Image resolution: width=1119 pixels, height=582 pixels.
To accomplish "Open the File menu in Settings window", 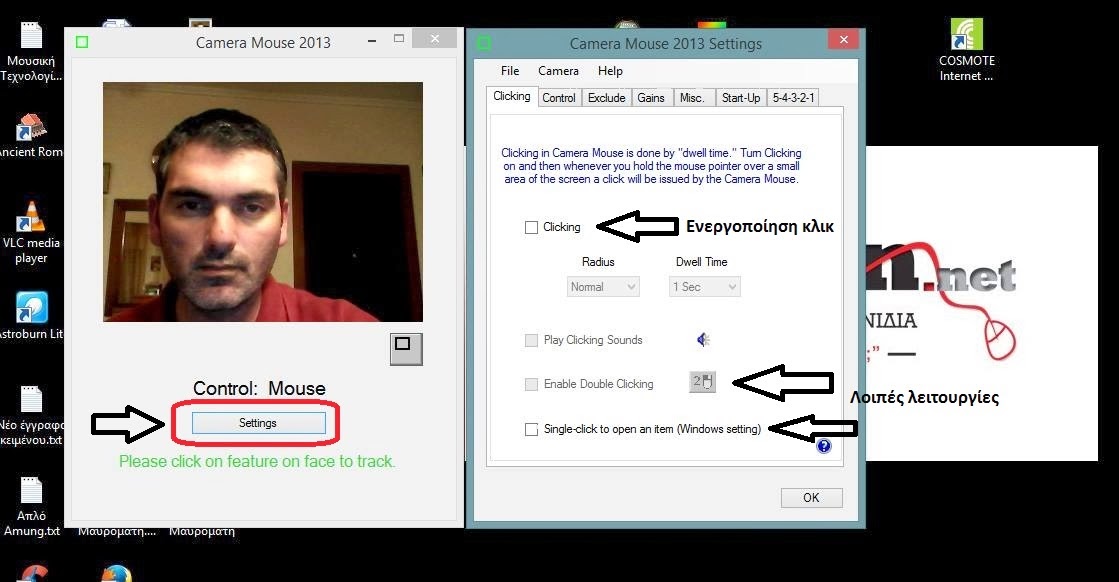I will tap(510, 71).
